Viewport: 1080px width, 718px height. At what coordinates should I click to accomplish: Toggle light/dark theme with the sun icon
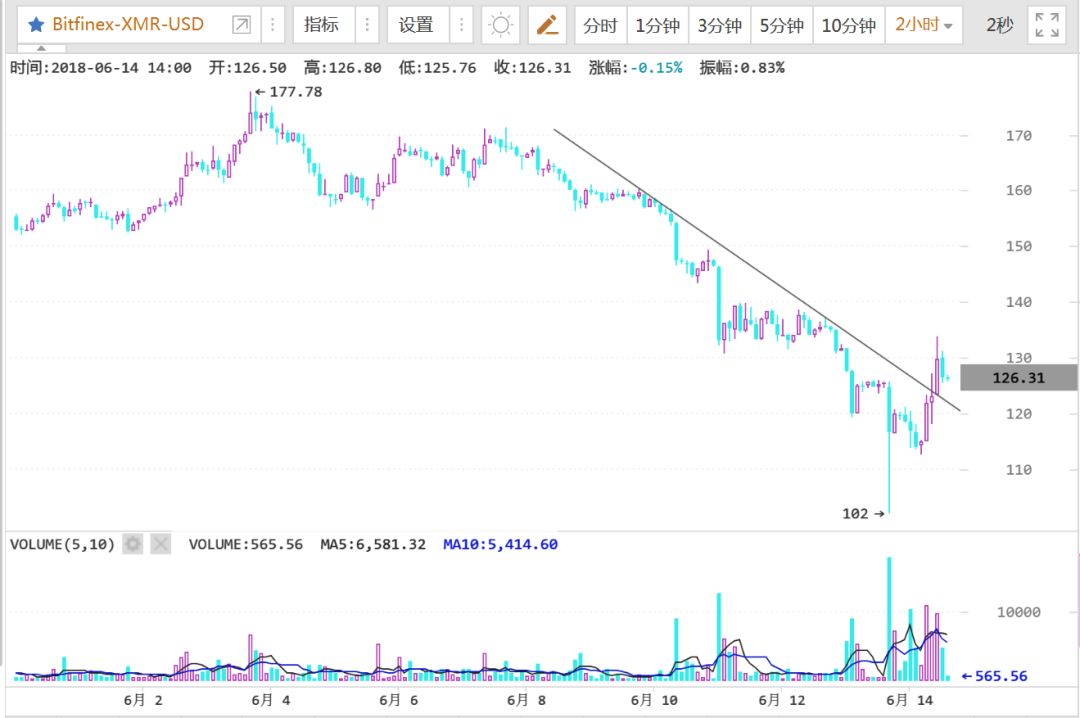click(501, 25)
